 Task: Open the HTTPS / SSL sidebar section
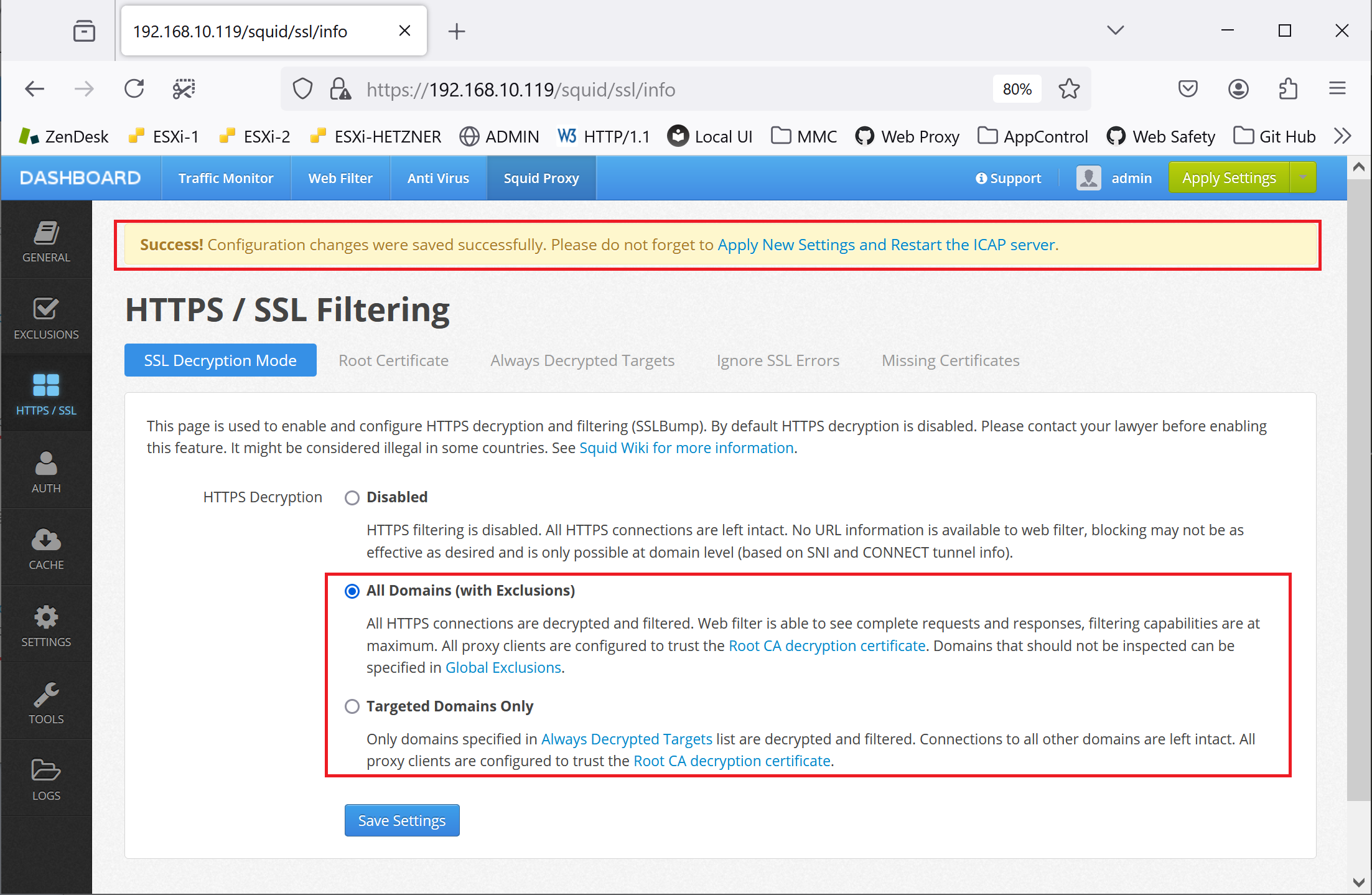[x=46, y=395]
